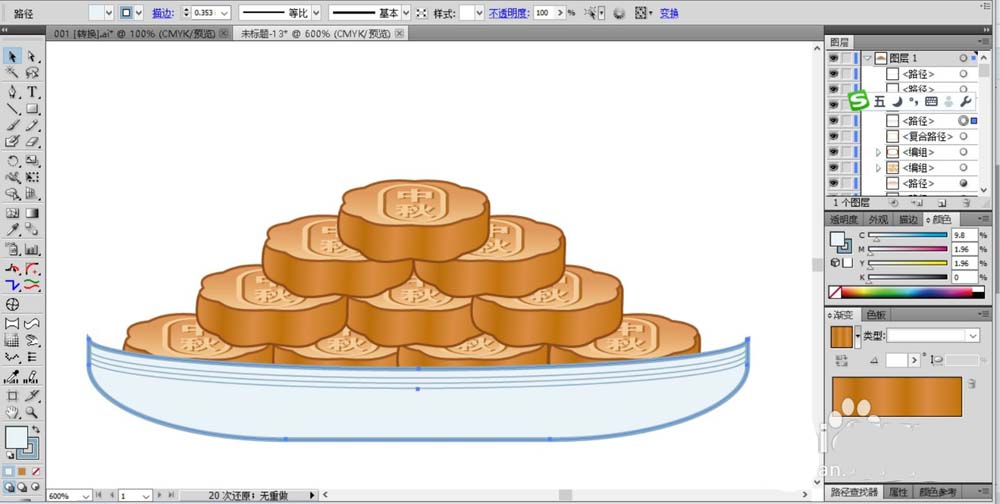1000x504 pixels.
Task: Click the orange gradient slider bar
Action: coord(897,396)
